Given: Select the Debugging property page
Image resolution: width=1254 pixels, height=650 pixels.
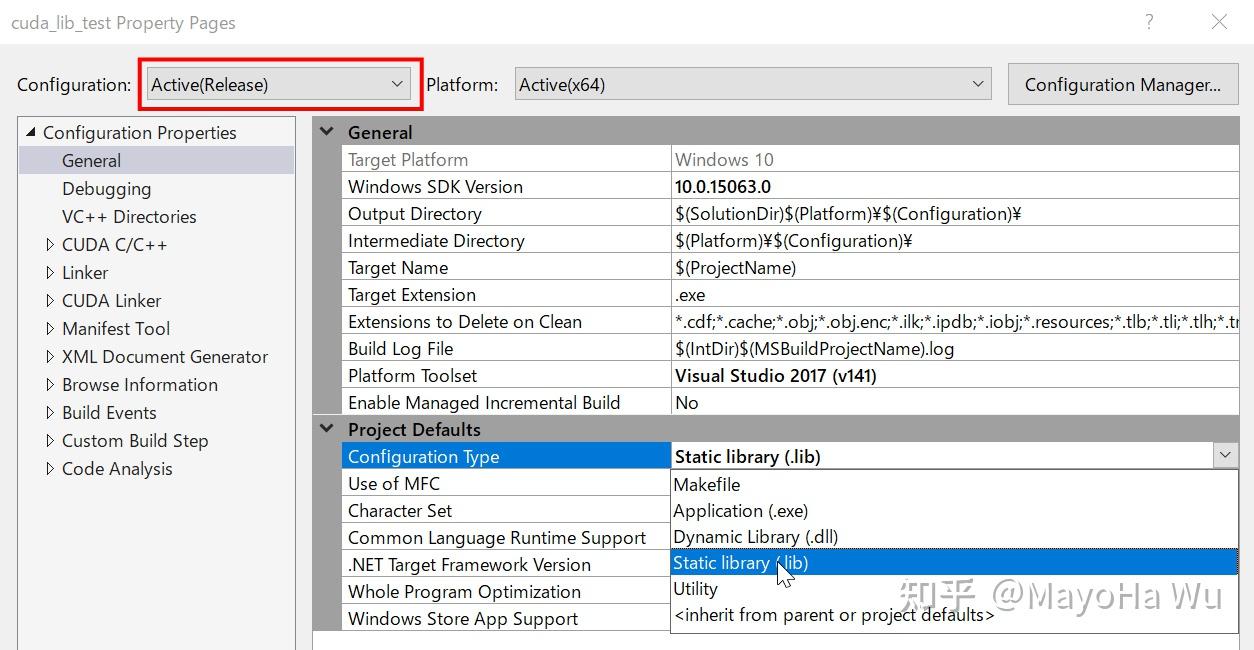Looking at the screenshot, I should [x=106, y=188].
